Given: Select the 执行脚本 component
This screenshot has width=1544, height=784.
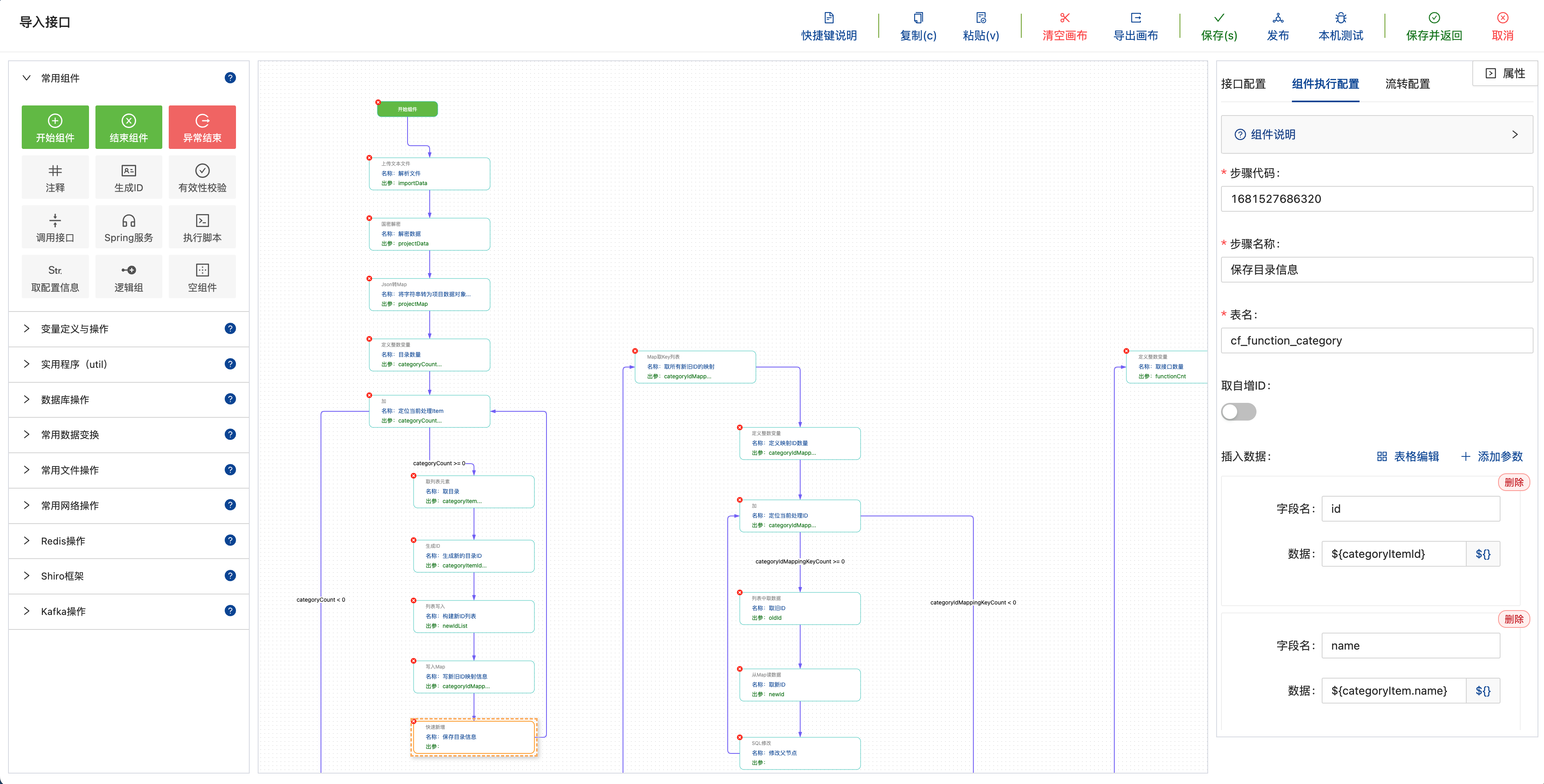Looking at the screenshot, I should tap(202, 227).
